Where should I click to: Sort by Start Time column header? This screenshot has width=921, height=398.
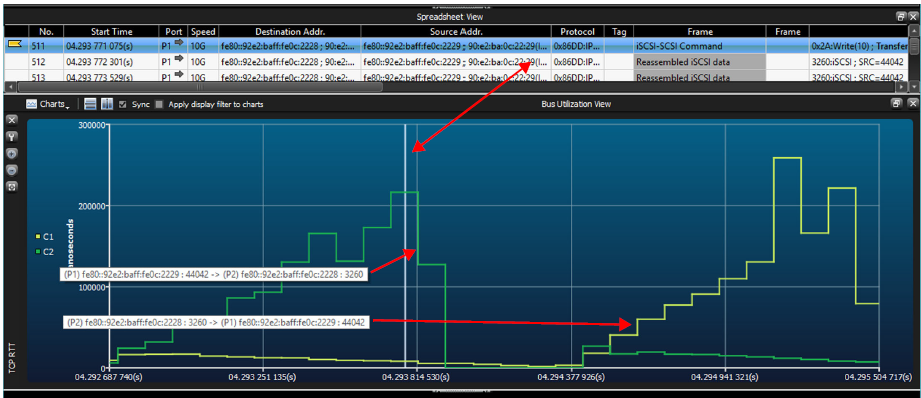tap(112, 32)
